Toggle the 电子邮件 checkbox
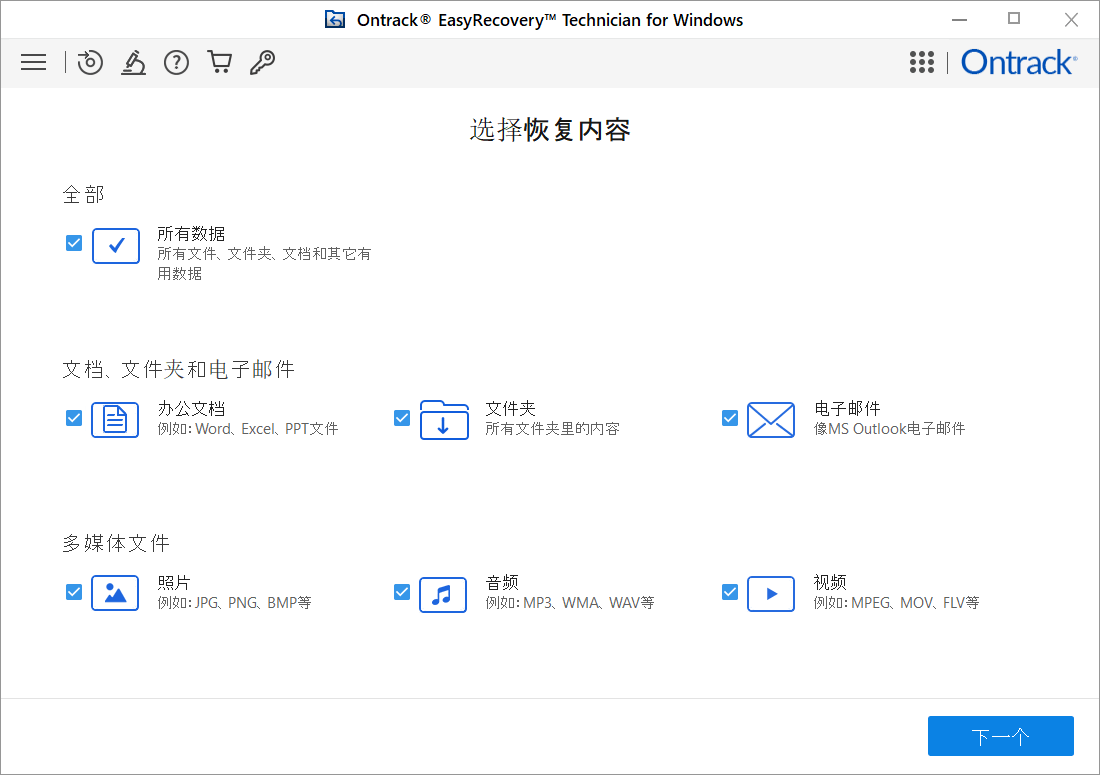 pyautogui.click(x=730, y=418)
